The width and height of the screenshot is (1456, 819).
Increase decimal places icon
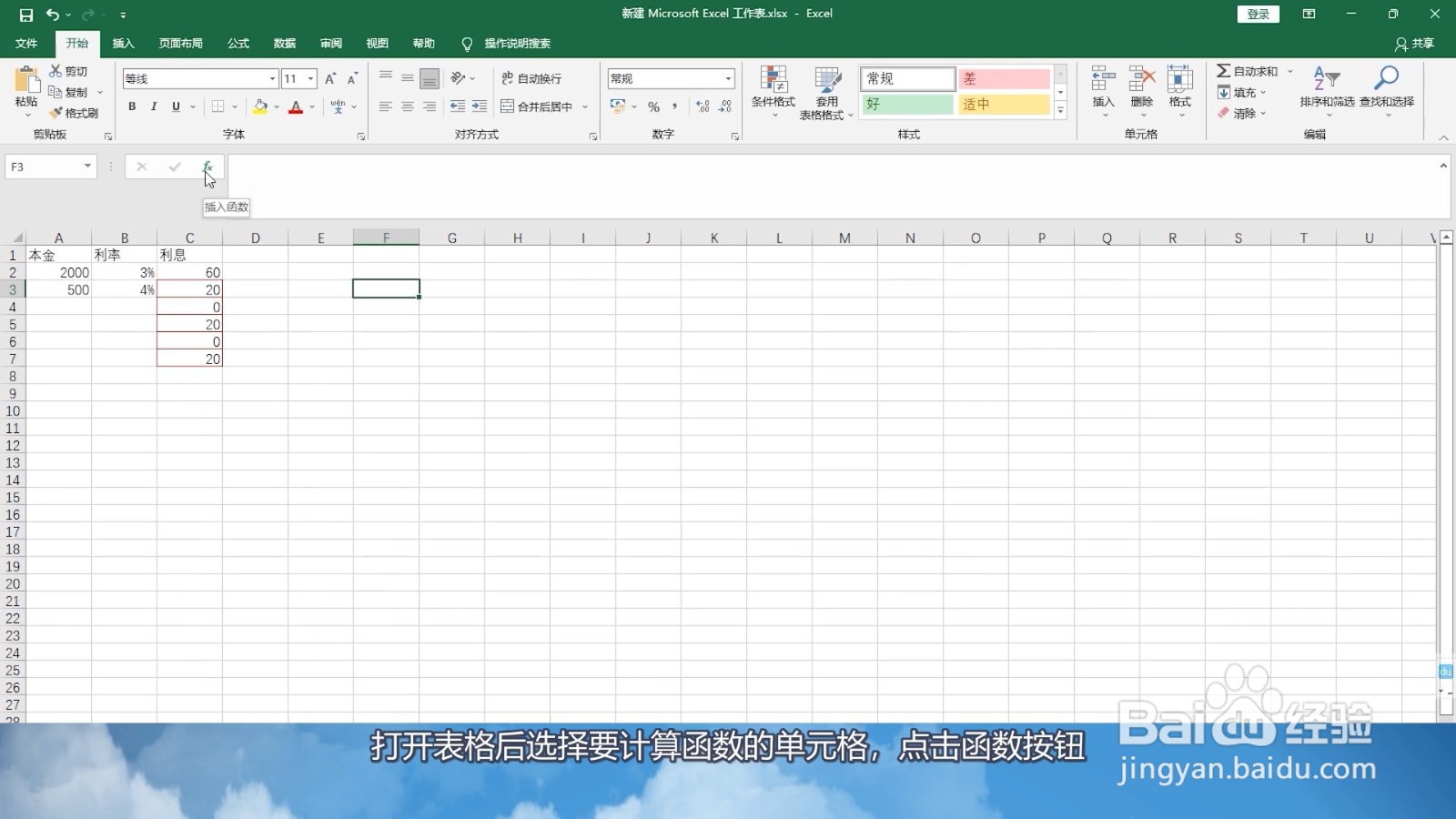[x=703, y=106]
